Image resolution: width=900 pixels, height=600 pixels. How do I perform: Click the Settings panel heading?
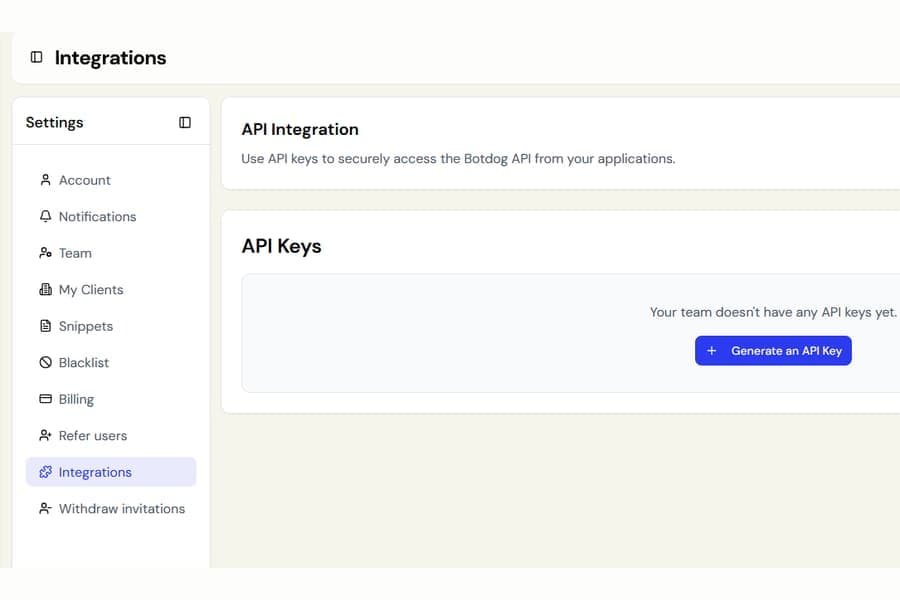click(x=55, y=122)
